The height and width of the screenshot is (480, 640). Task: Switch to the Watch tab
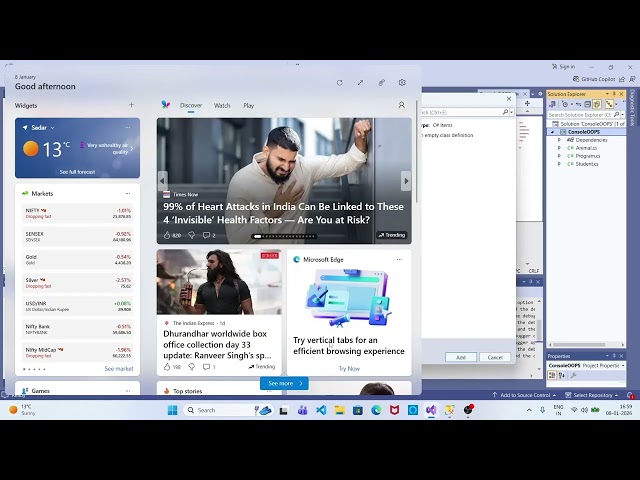(x=222, y=105)
